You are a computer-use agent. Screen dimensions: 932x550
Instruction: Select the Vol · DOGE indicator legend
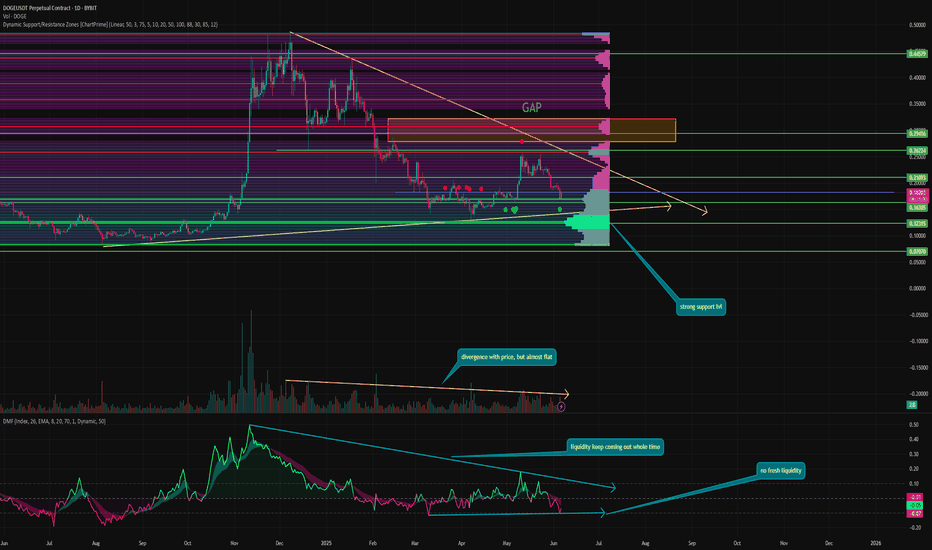[x=15, y=16]
